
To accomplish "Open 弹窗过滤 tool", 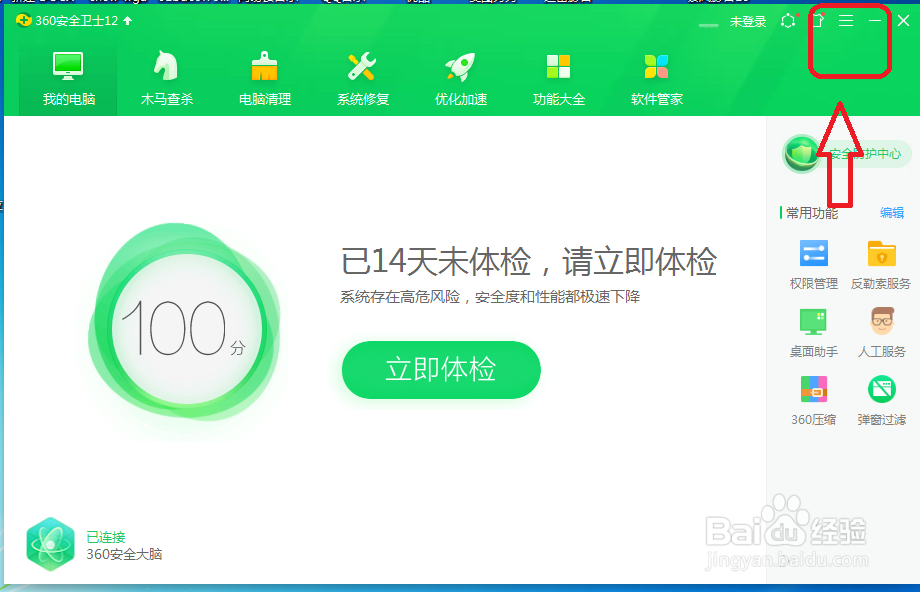I will [x=881, y=401].
